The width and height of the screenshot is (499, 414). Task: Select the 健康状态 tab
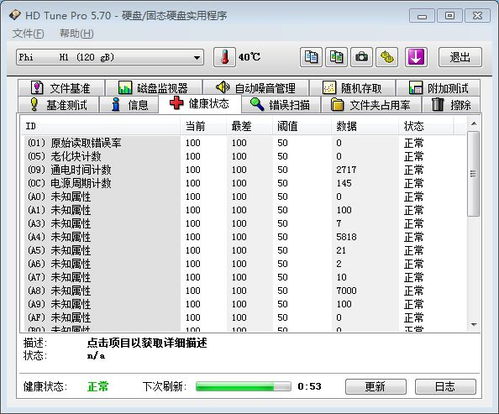(200, 104)
